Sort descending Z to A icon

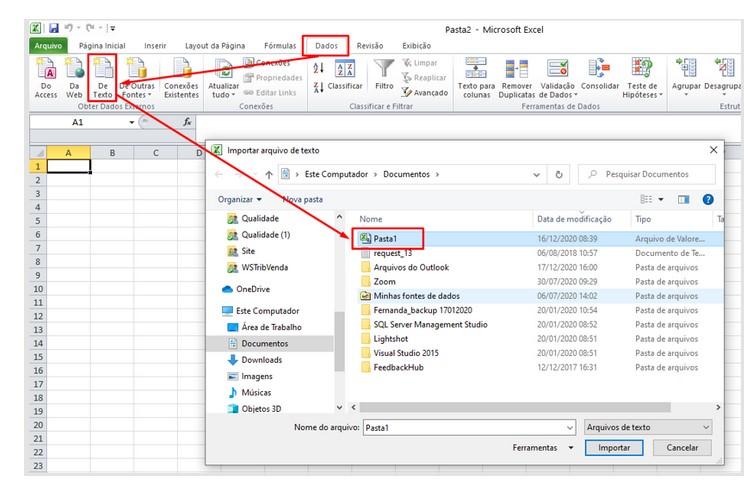(318, 87)
